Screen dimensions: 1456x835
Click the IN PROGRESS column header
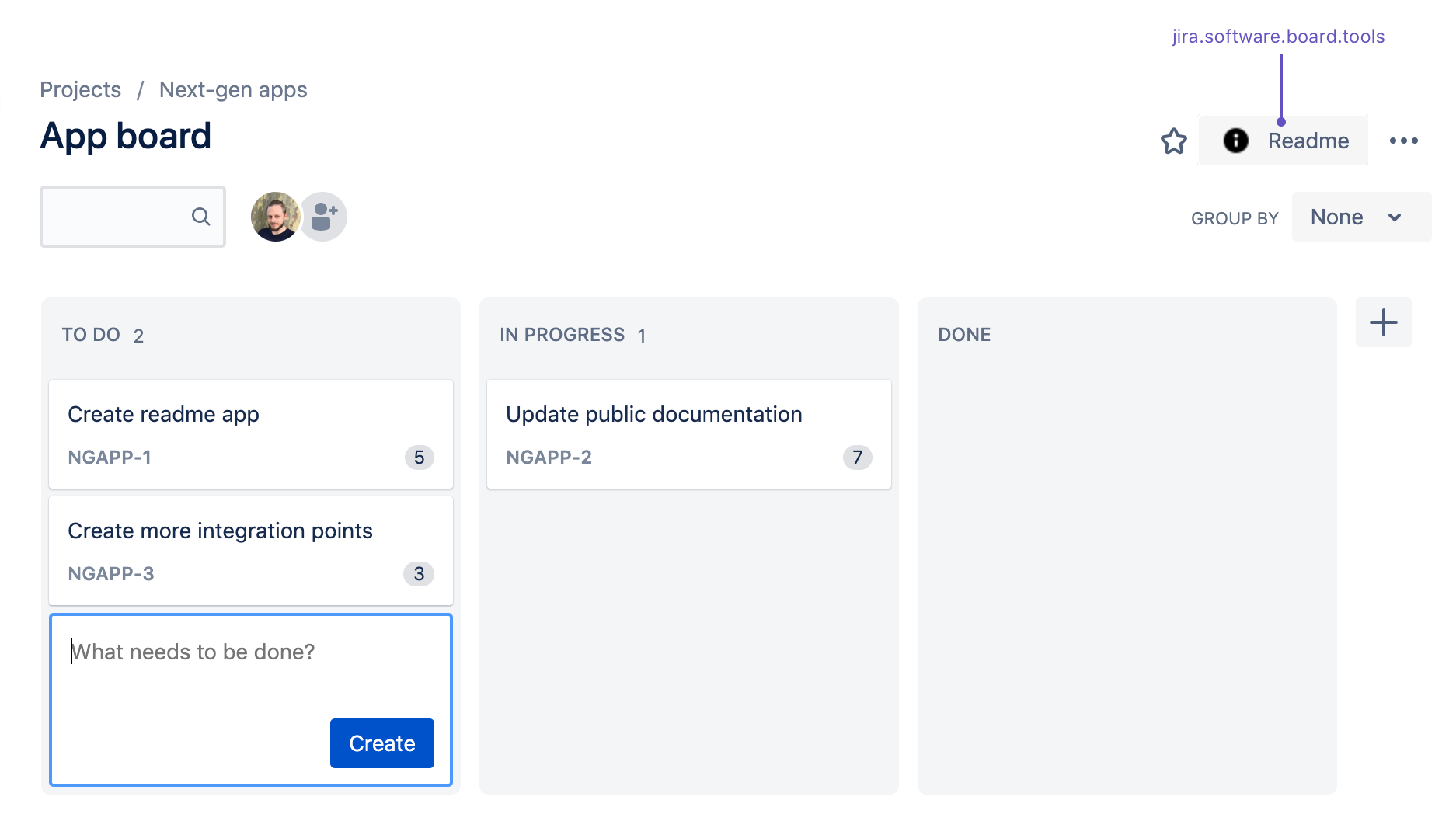point(562,335)
